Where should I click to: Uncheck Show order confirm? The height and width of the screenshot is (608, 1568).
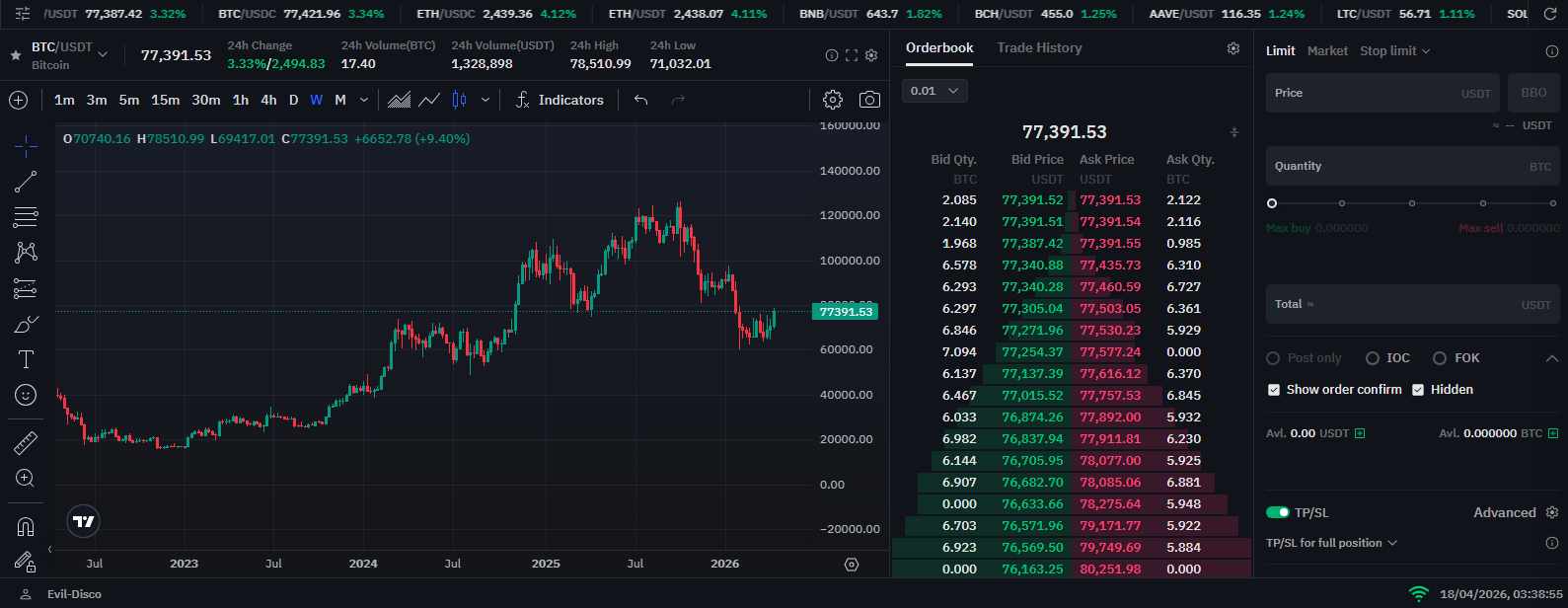pyautogui.click(x=1274, y=390)
